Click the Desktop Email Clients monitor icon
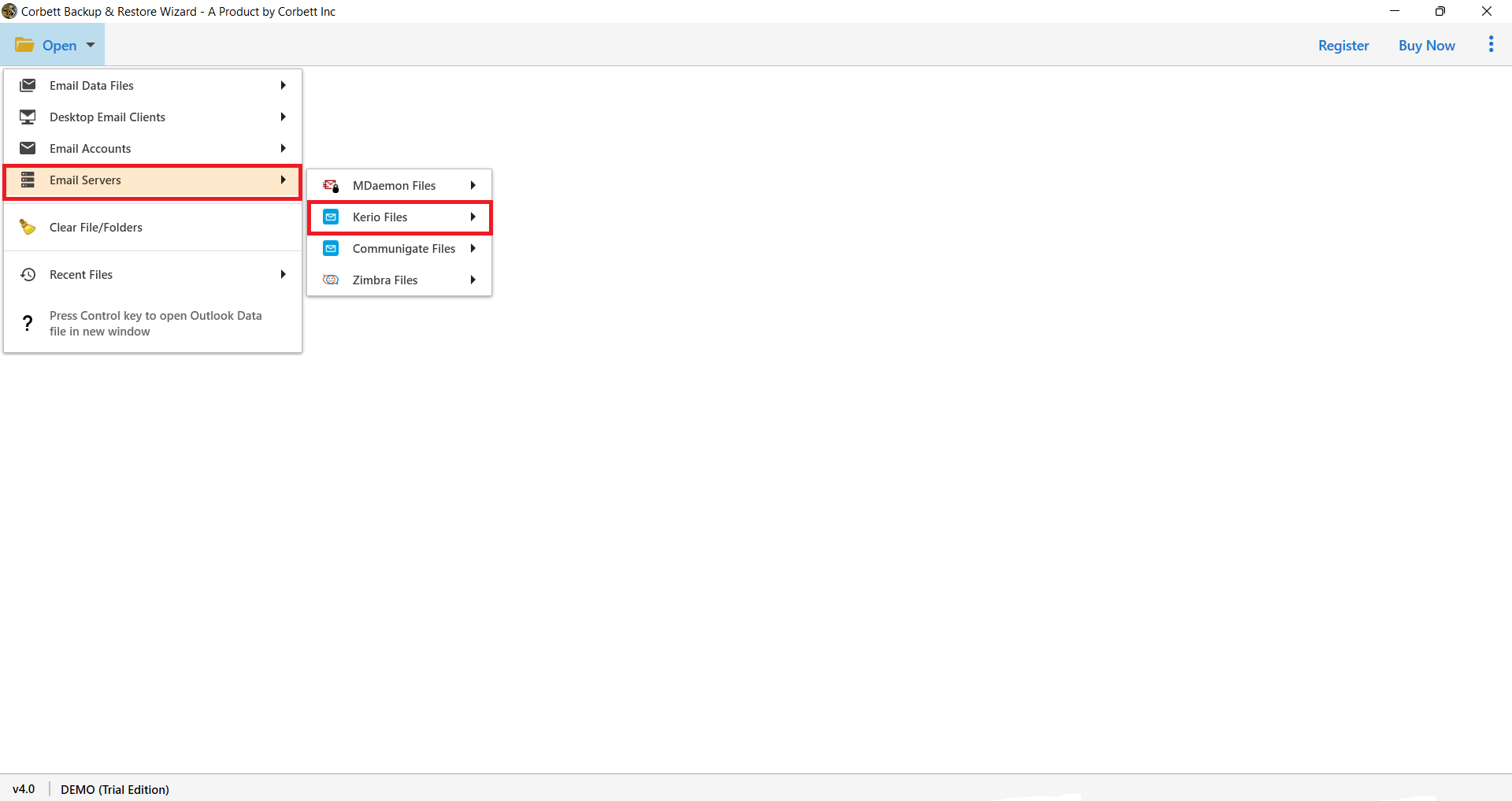 click(28, 117)
